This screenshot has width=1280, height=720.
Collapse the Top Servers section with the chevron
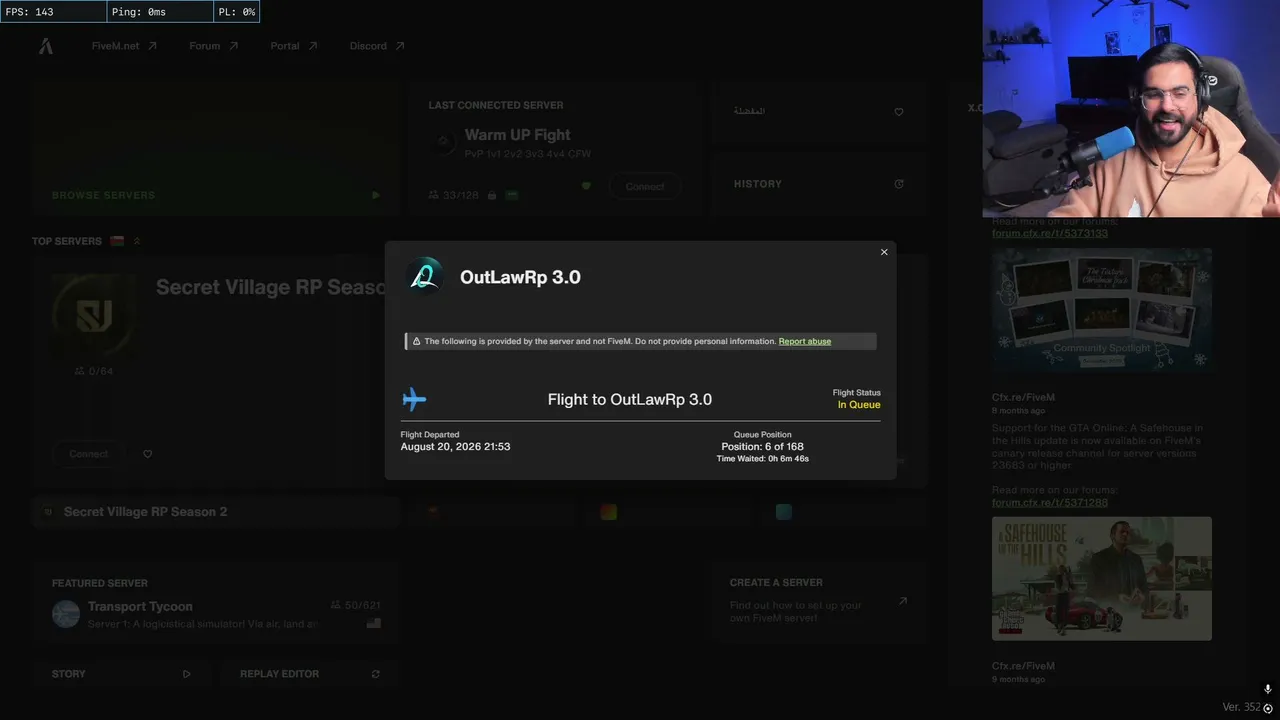coord(137,241)
